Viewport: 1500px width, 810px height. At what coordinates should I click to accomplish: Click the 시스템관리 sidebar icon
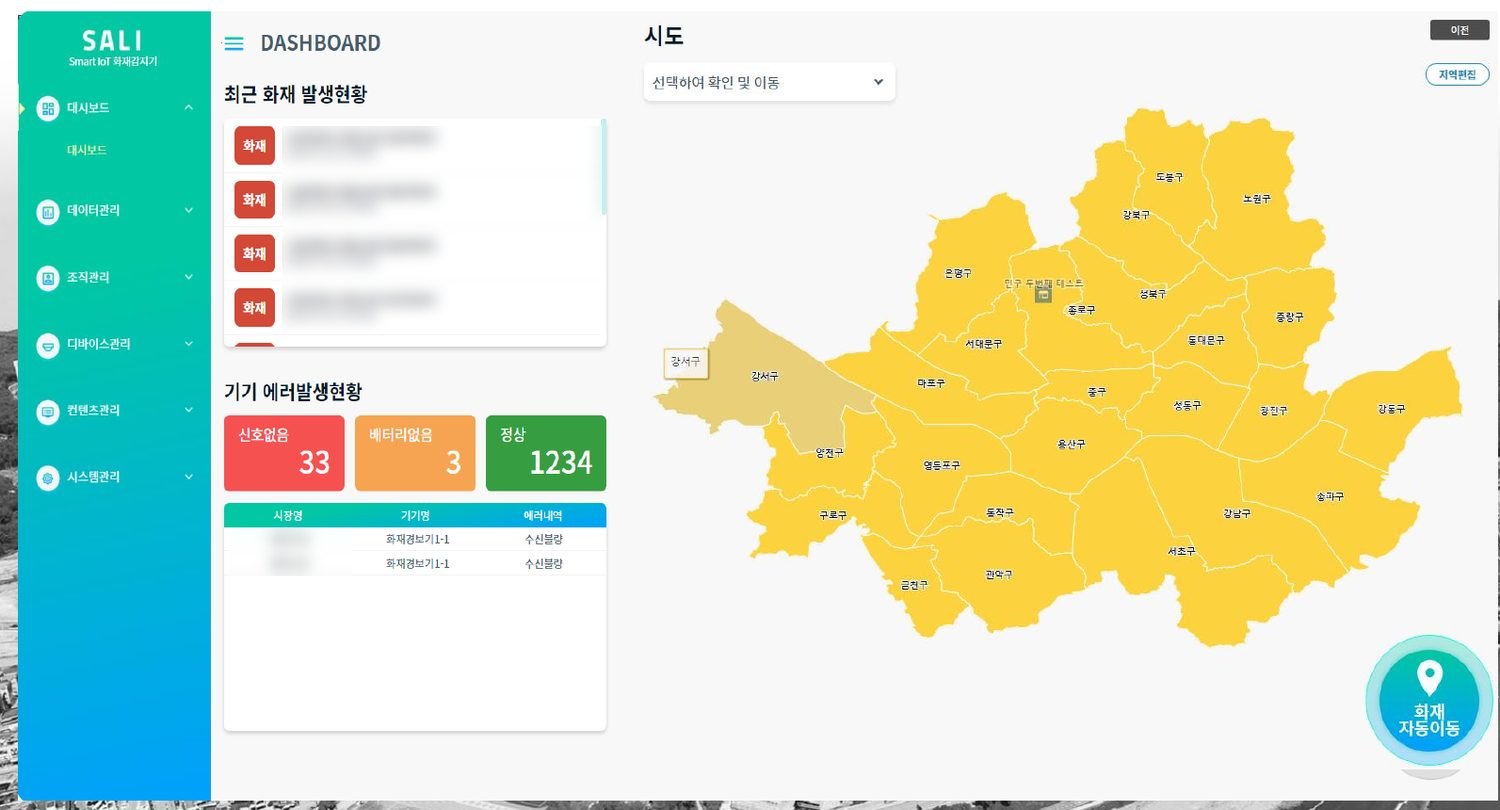(48, 478)
